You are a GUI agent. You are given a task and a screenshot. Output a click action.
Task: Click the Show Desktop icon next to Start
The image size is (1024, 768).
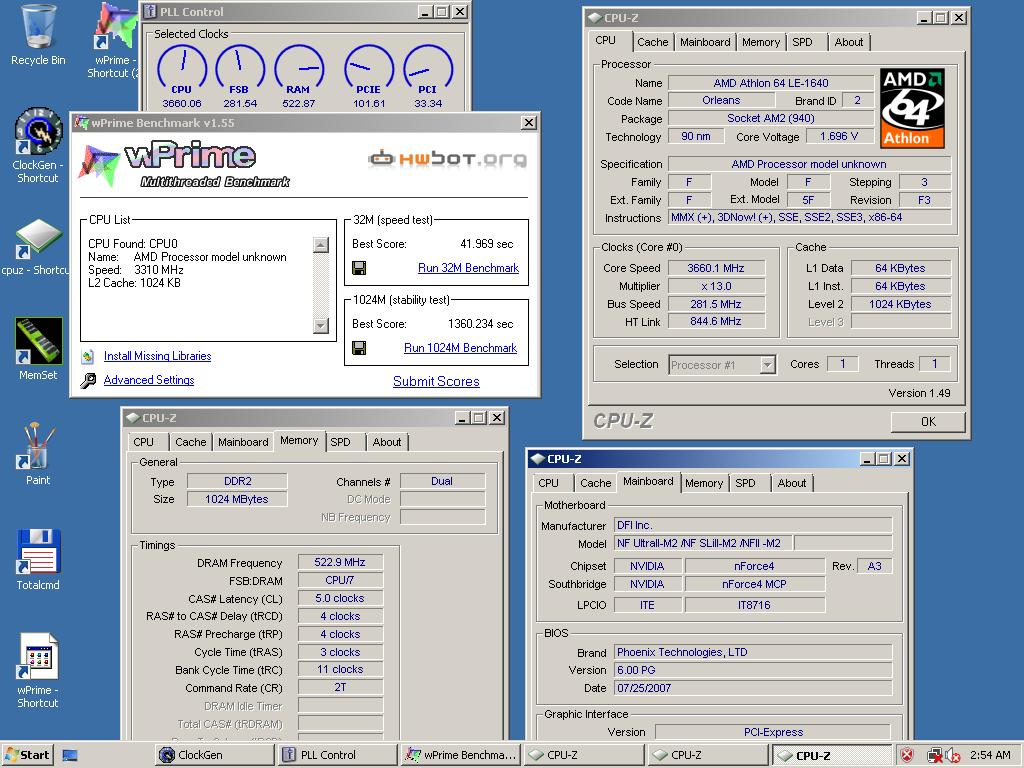point(70,756)
